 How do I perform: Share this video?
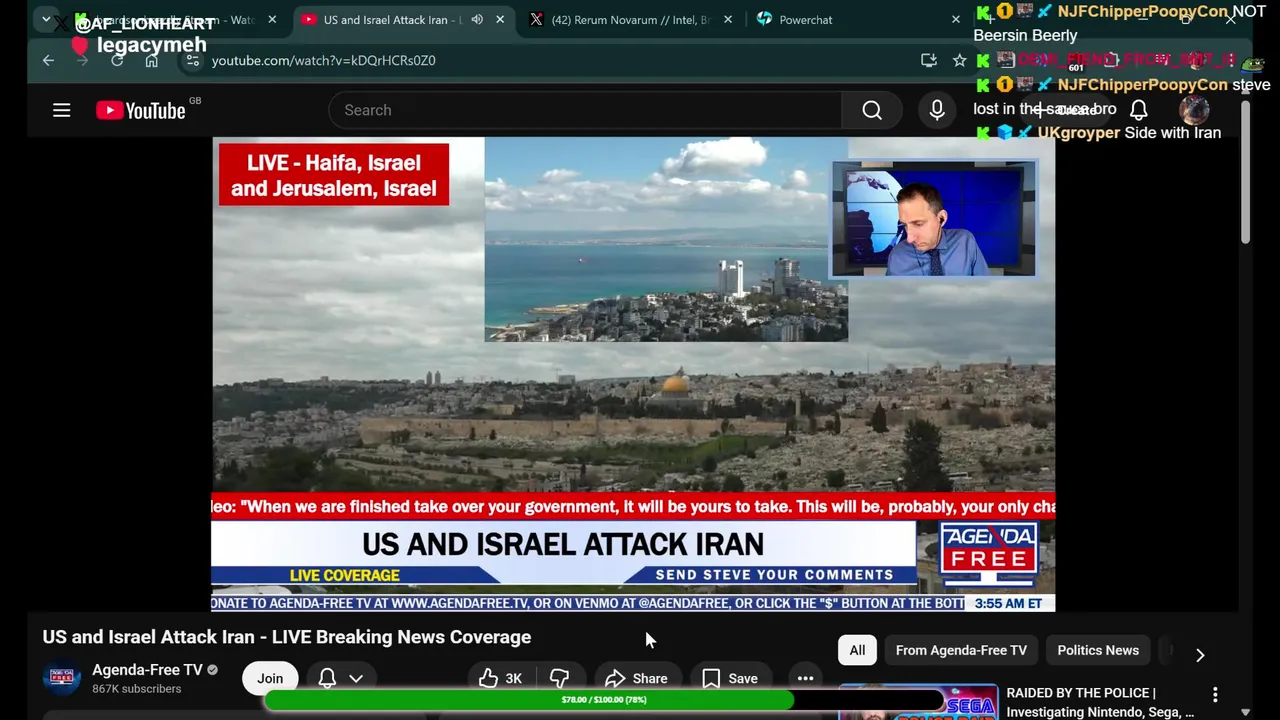[x=636, y=678]
